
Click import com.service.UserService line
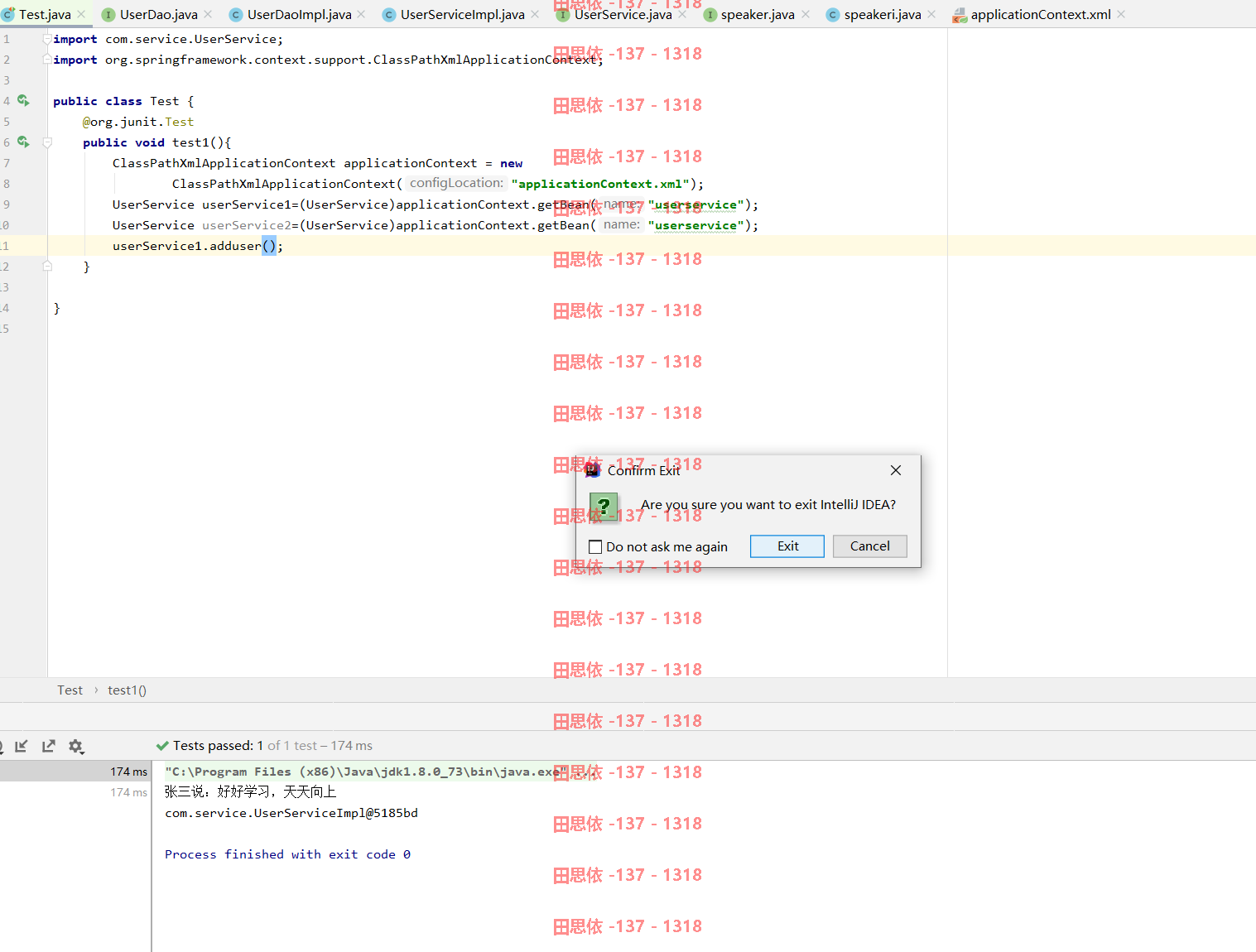click(x=168, y=39)
